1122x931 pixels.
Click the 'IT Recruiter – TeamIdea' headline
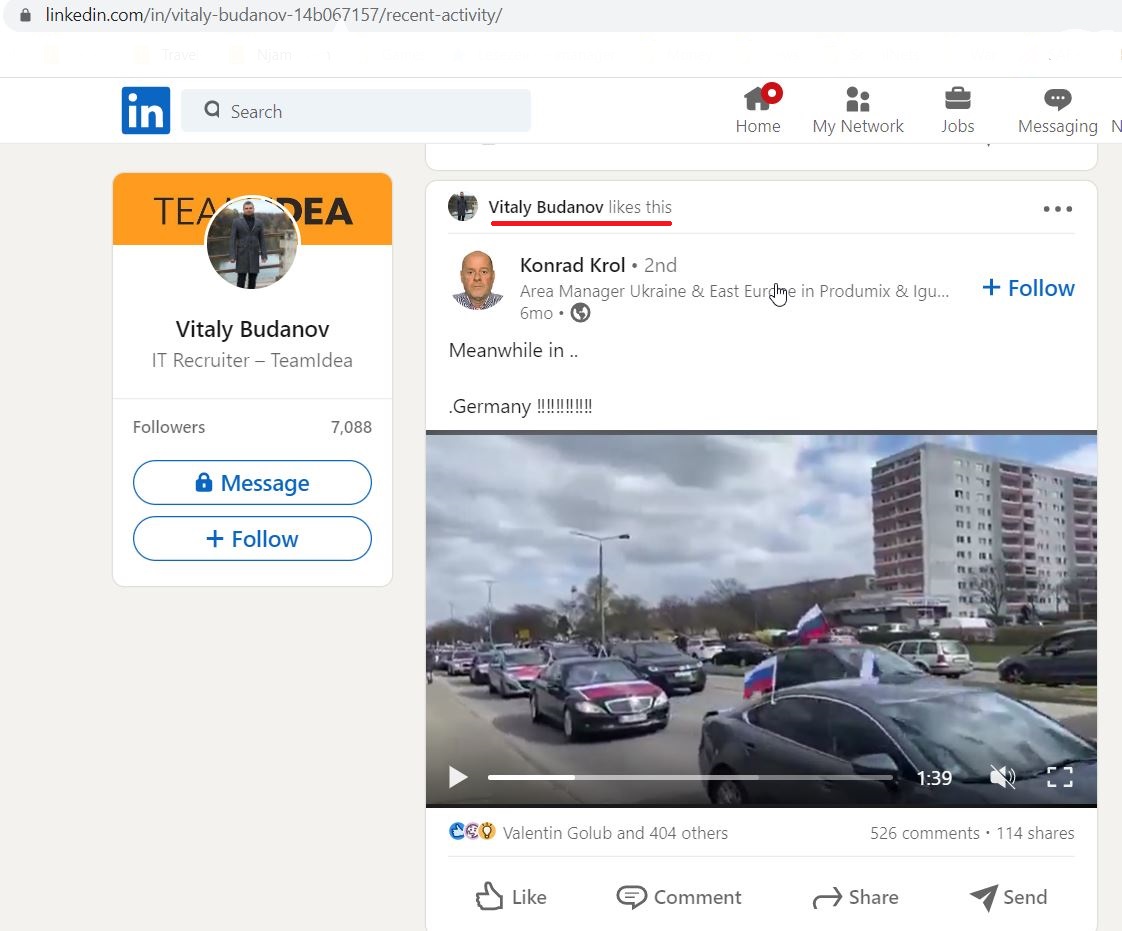[x=252, y=360]
